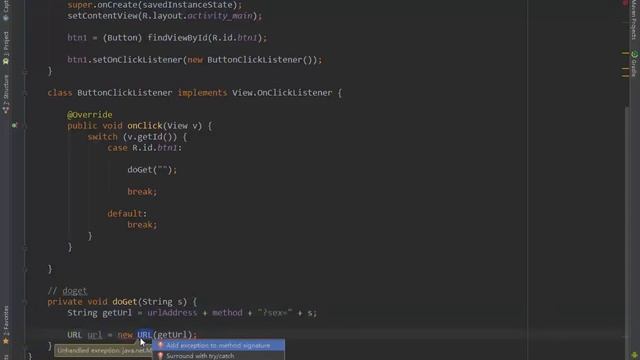Click the @Override annotation
The height and width of the screenshot is (360, 640).
(90, 115)
